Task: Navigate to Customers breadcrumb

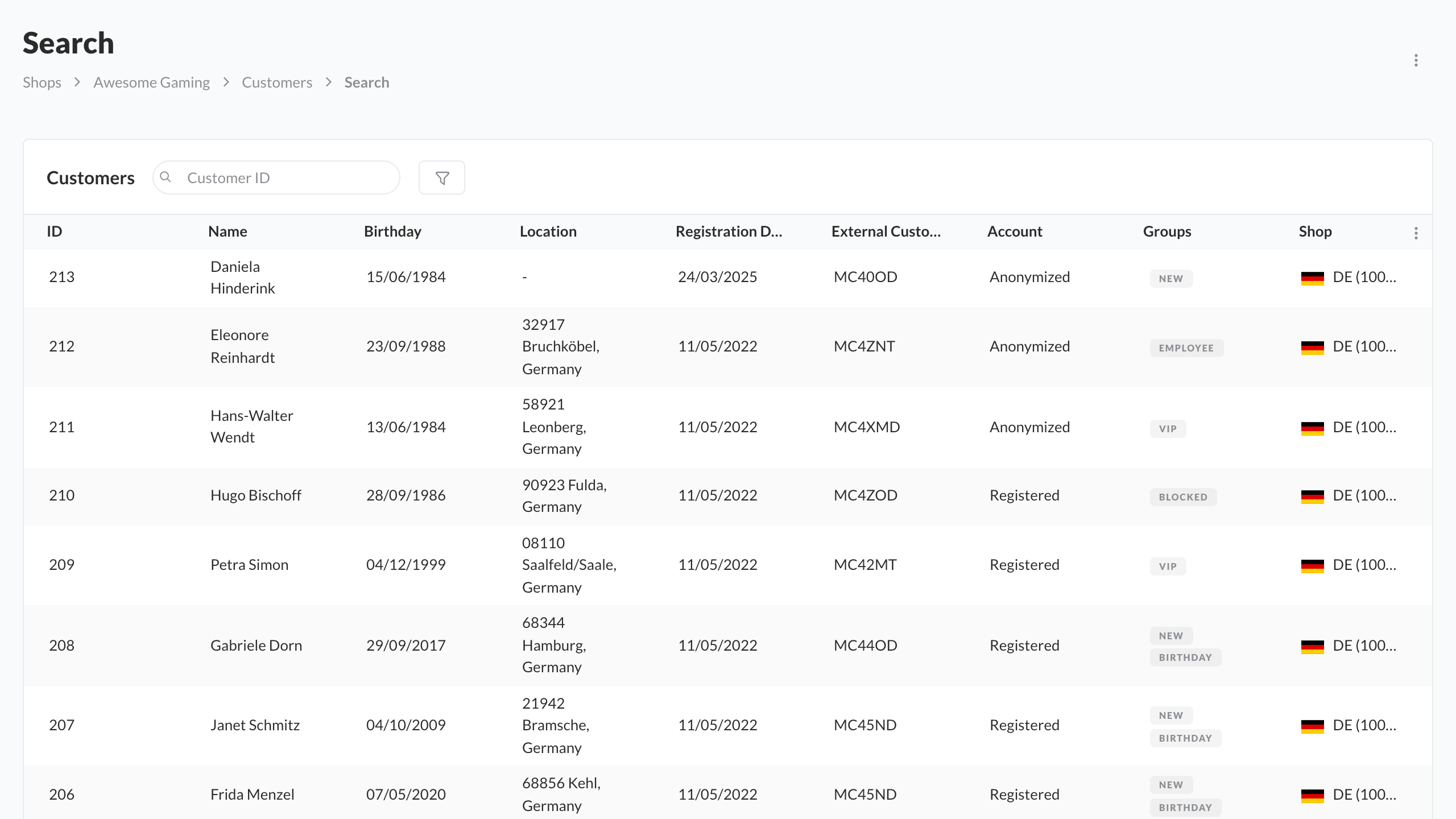Action: (x=277, y=82)
